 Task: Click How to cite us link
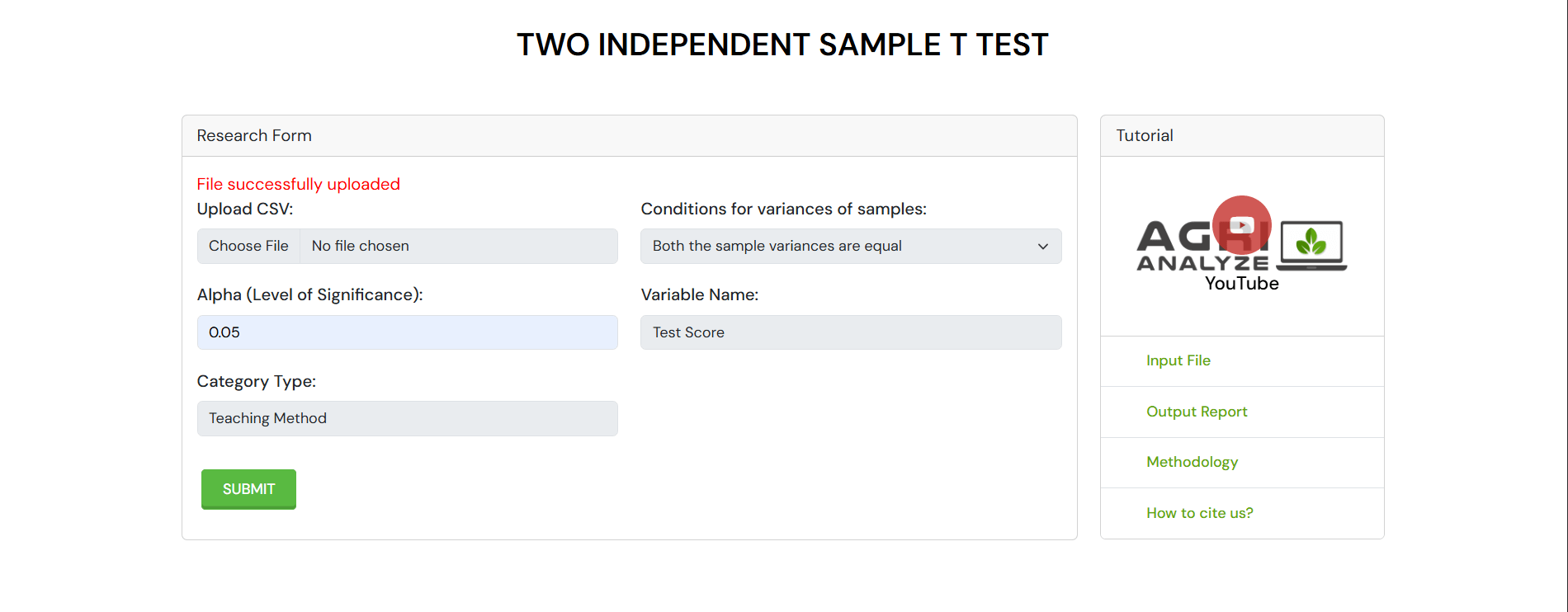[x=1199, y=513]
